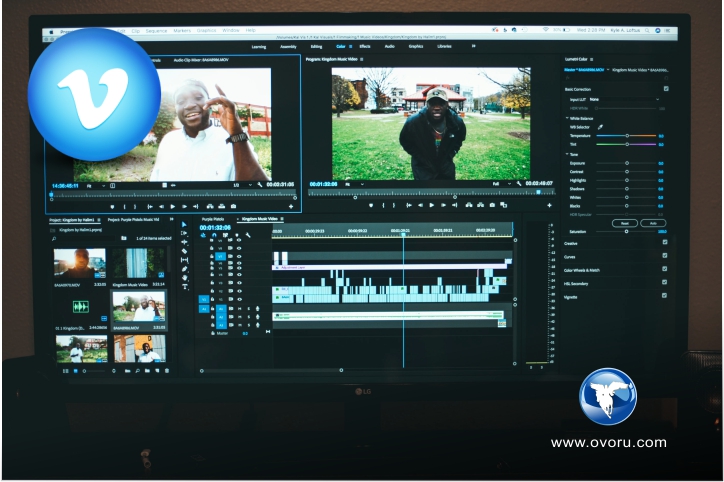Click the WB Selector eyedropper

tap(600, 127)
